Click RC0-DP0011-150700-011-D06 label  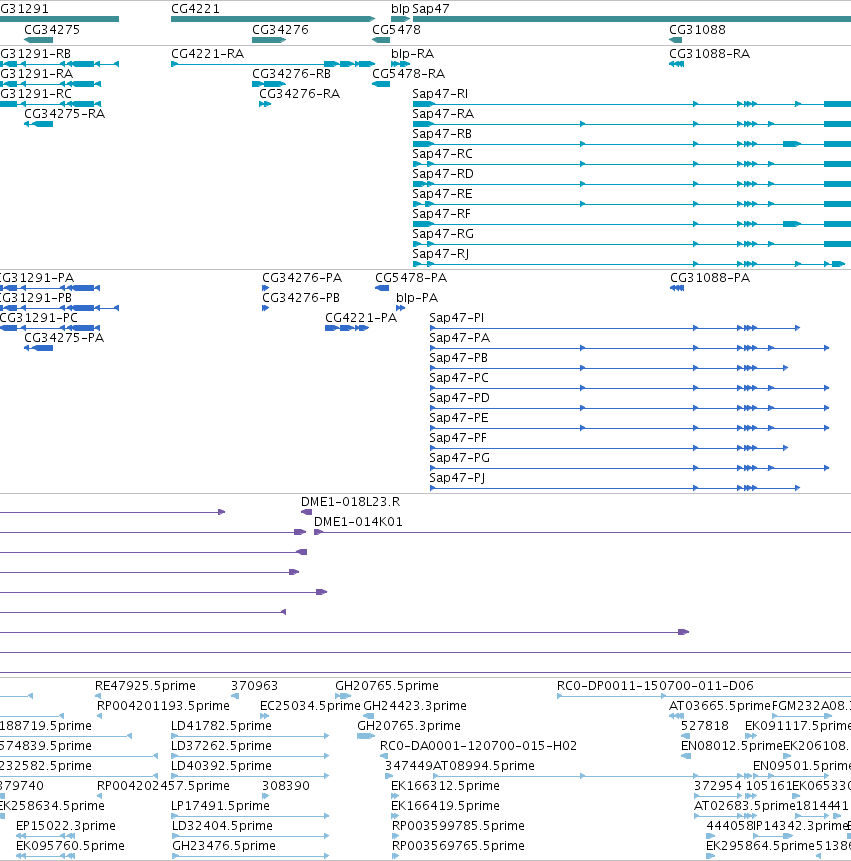tap(654, 686)
